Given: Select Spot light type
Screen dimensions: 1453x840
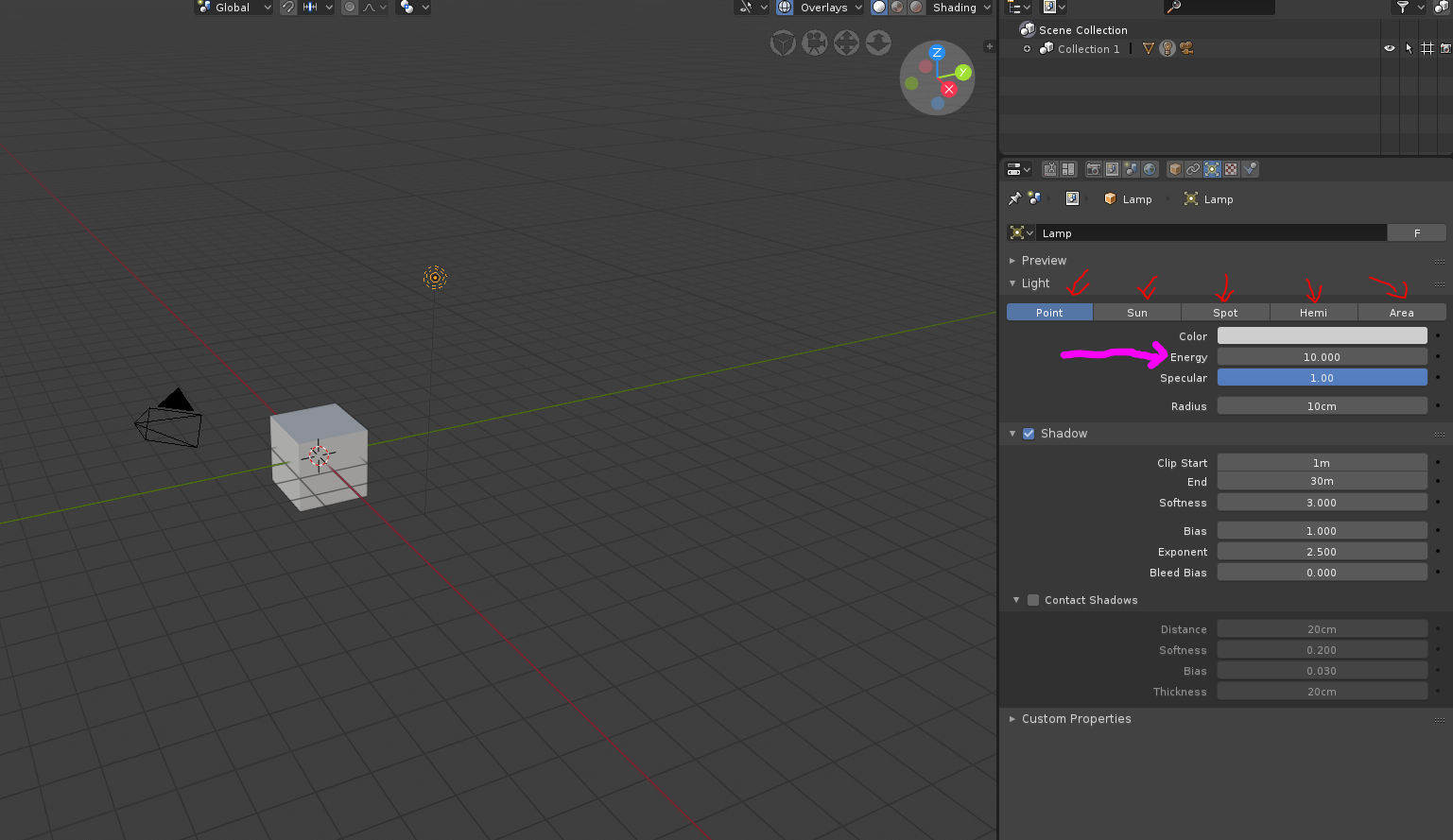Looking at the screenshot, I should [x=1225, y=313].
